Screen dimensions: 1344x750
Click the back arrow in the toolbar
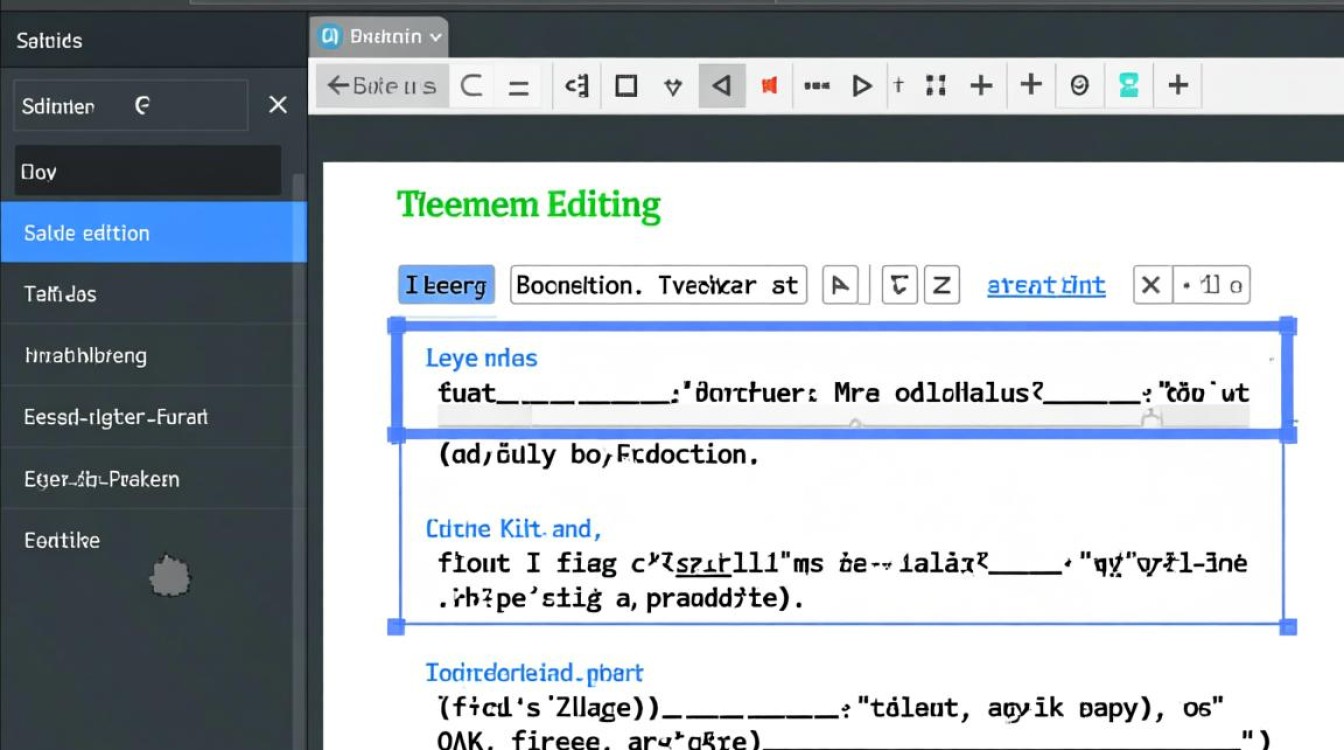[x=338, y=86]
